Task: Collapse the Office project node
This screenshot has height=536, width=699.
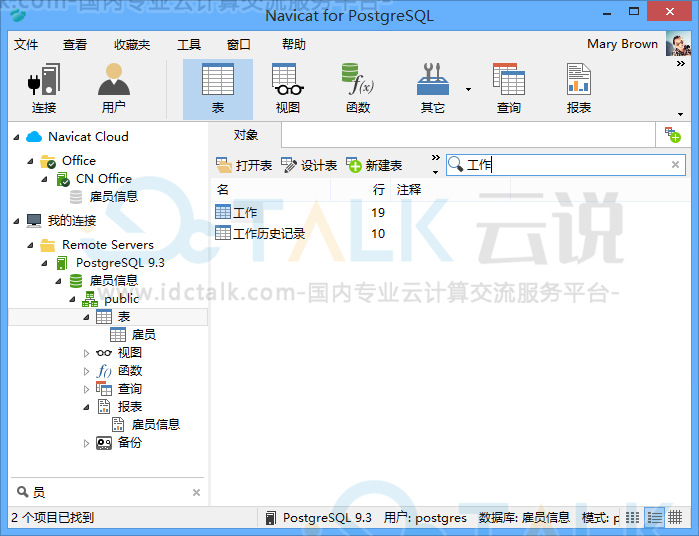Action: (30, 161)
